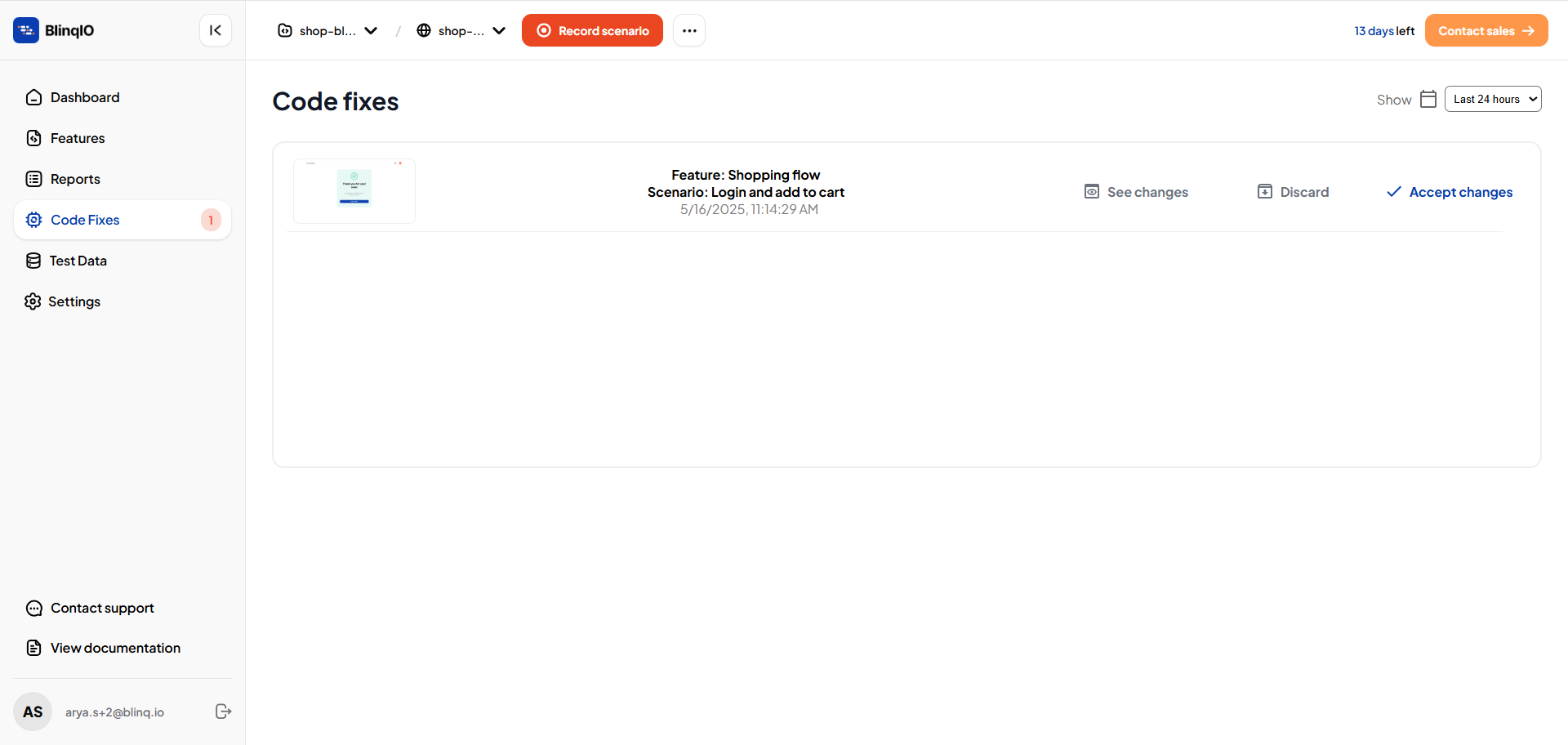
Task: Open the calendar icon next to Show
Action: tap(1428, 99)
